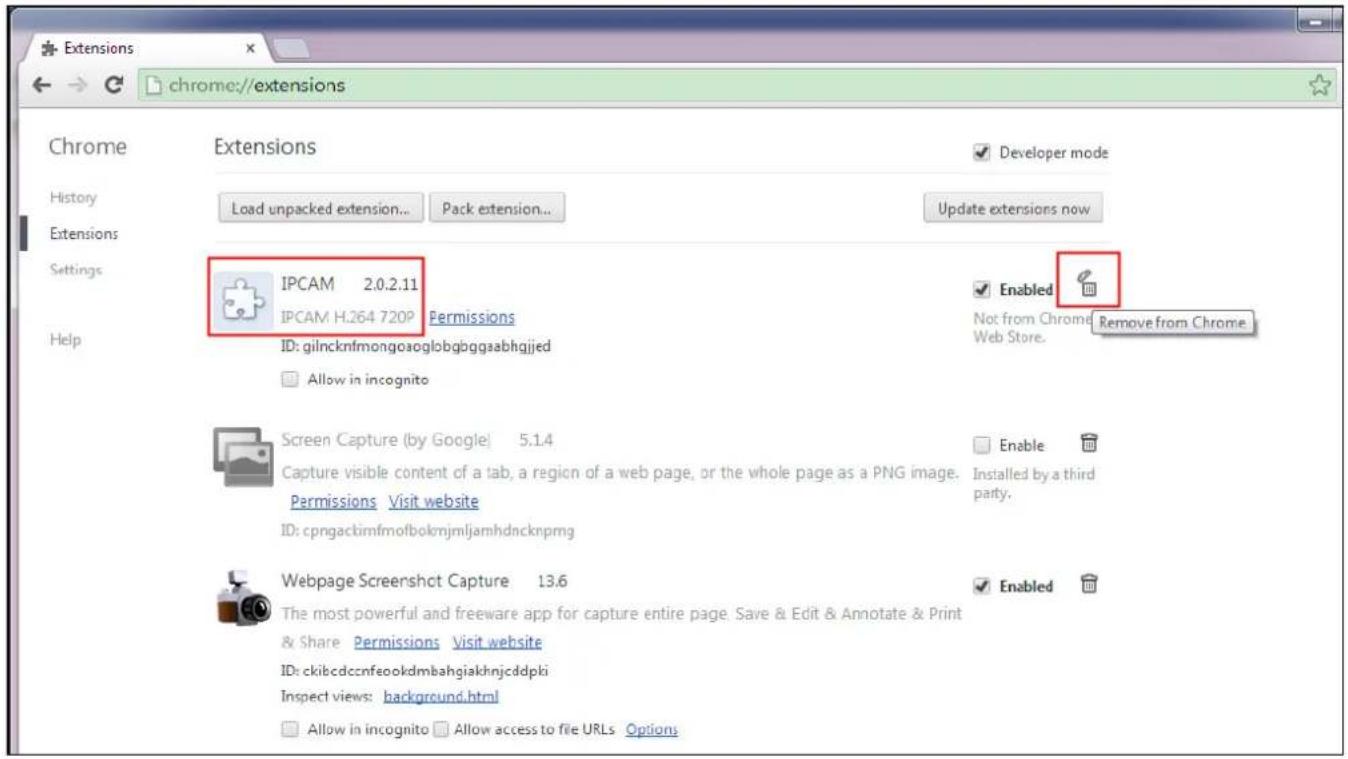
Task: Click the Screen Capture (by Google) title
Action: pyautogui.click(x=386, y=440)
